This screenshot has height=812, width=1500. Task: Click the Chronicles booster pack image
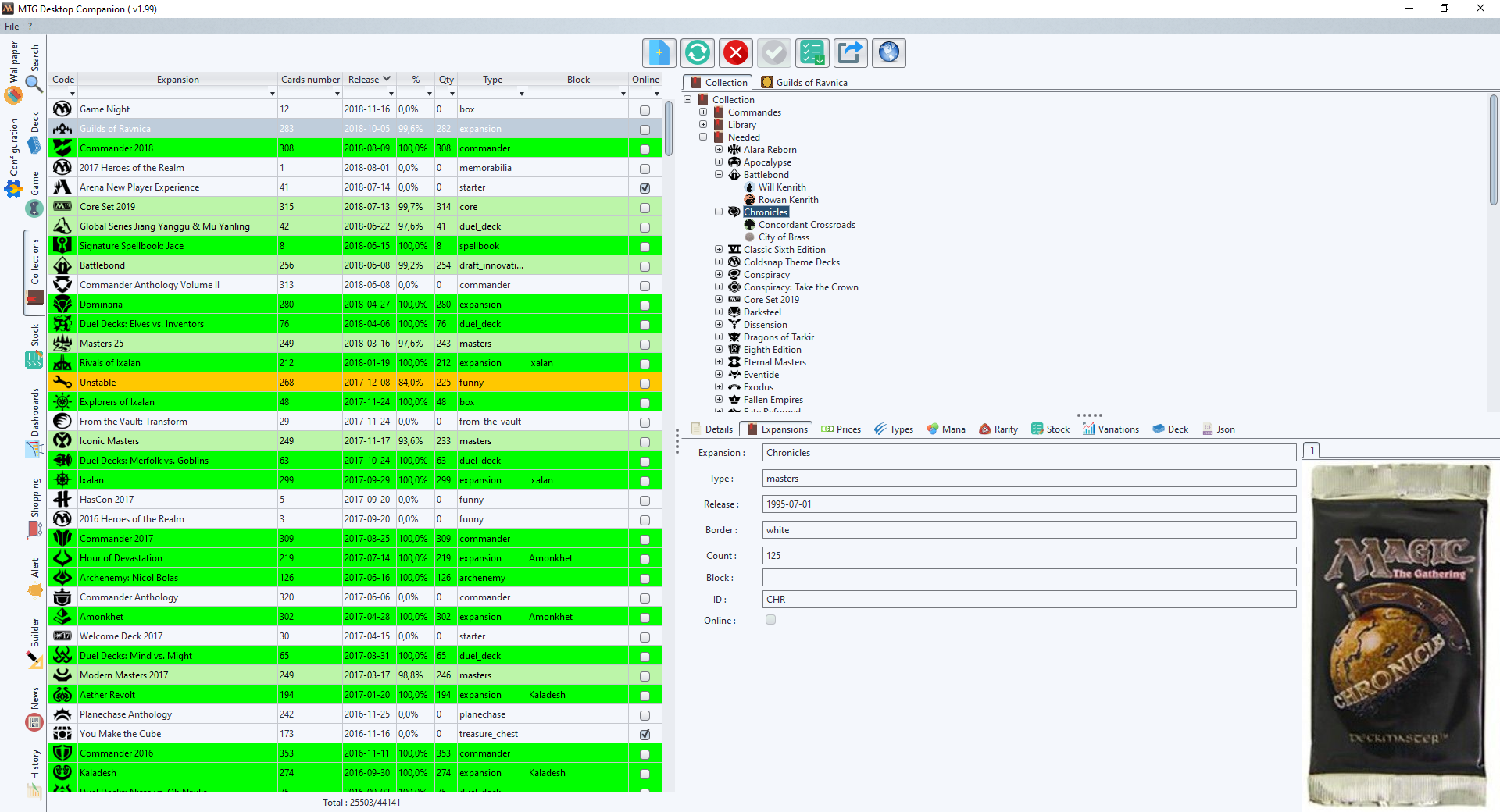pyautogui.click(x=1399, y=635)
